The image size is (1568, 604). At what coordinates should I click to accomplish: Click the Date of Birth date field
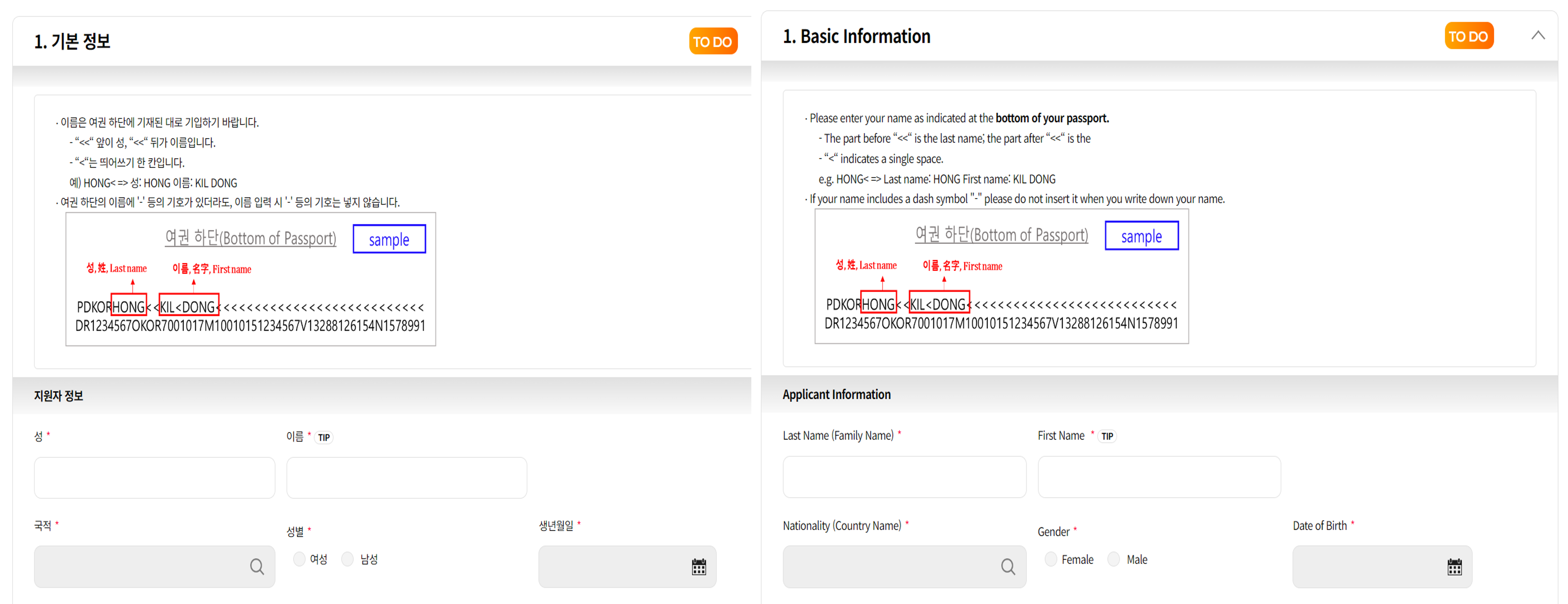[x=1382, y=567]
